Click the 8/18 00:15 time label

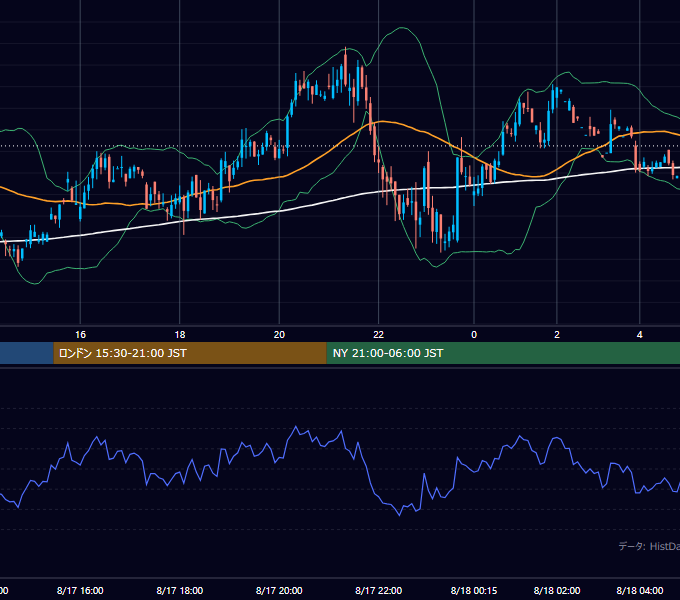coord(474,590)
